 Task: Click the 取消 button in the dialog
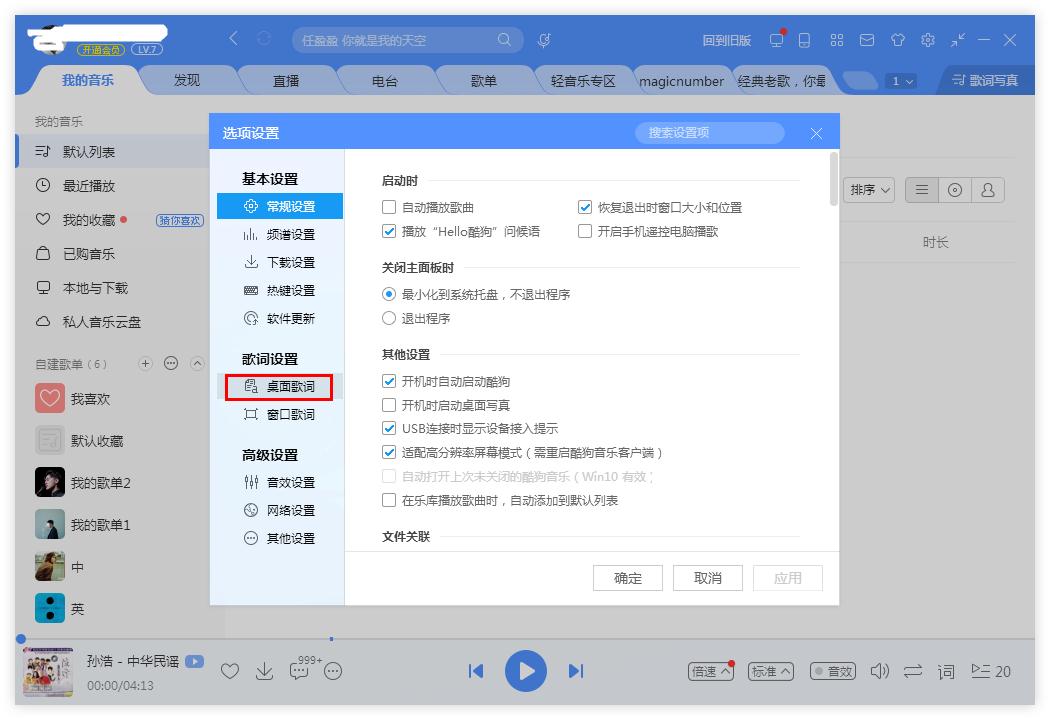[x=708, y=577]
